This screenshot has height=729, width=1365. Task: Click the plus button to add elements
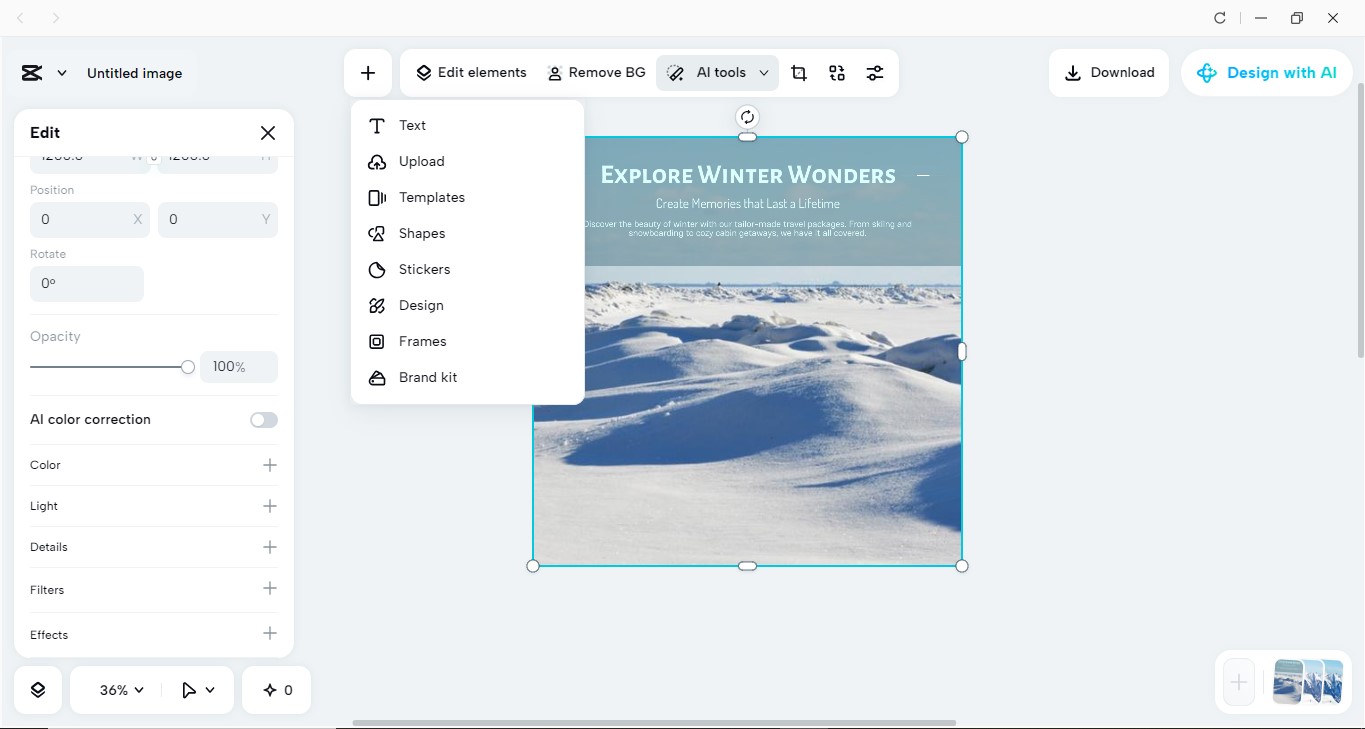[368, 72]
